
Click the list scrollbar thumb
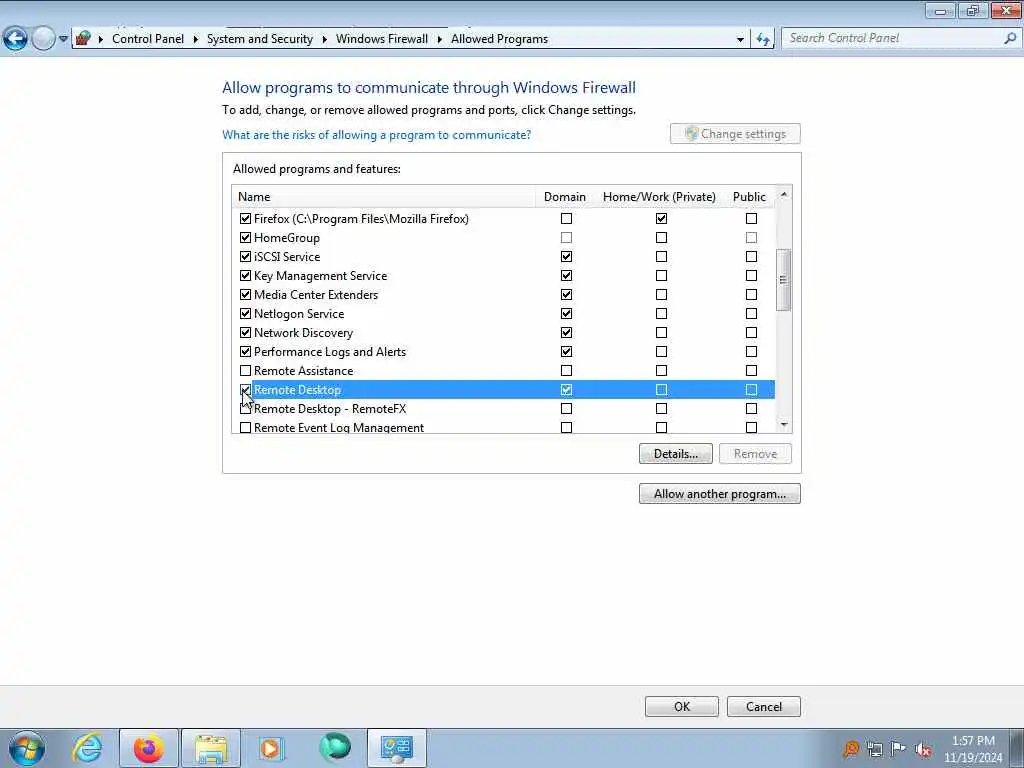(784, 280)
